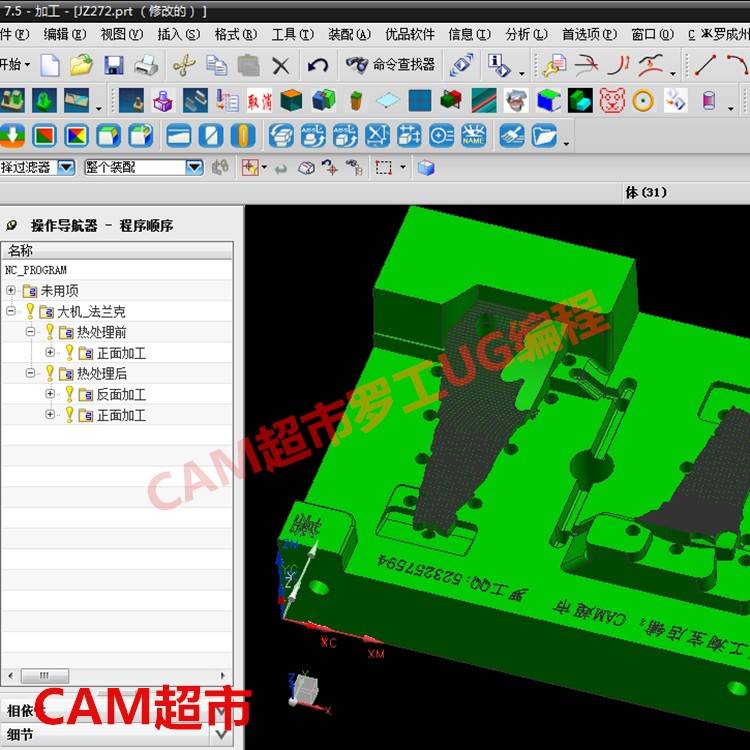Open the 命令查找器 command finder
The image size is (750, 750).
coord(391,65)
